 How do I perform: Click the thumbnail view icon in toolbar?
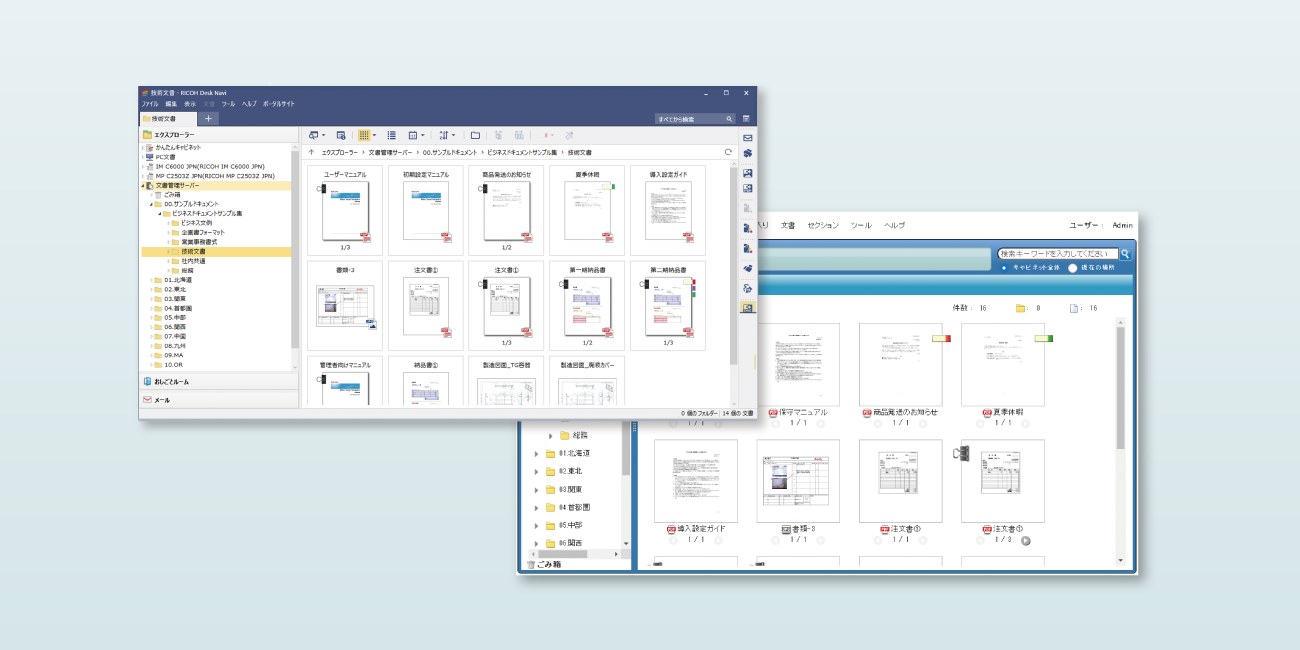click(365, 135)
